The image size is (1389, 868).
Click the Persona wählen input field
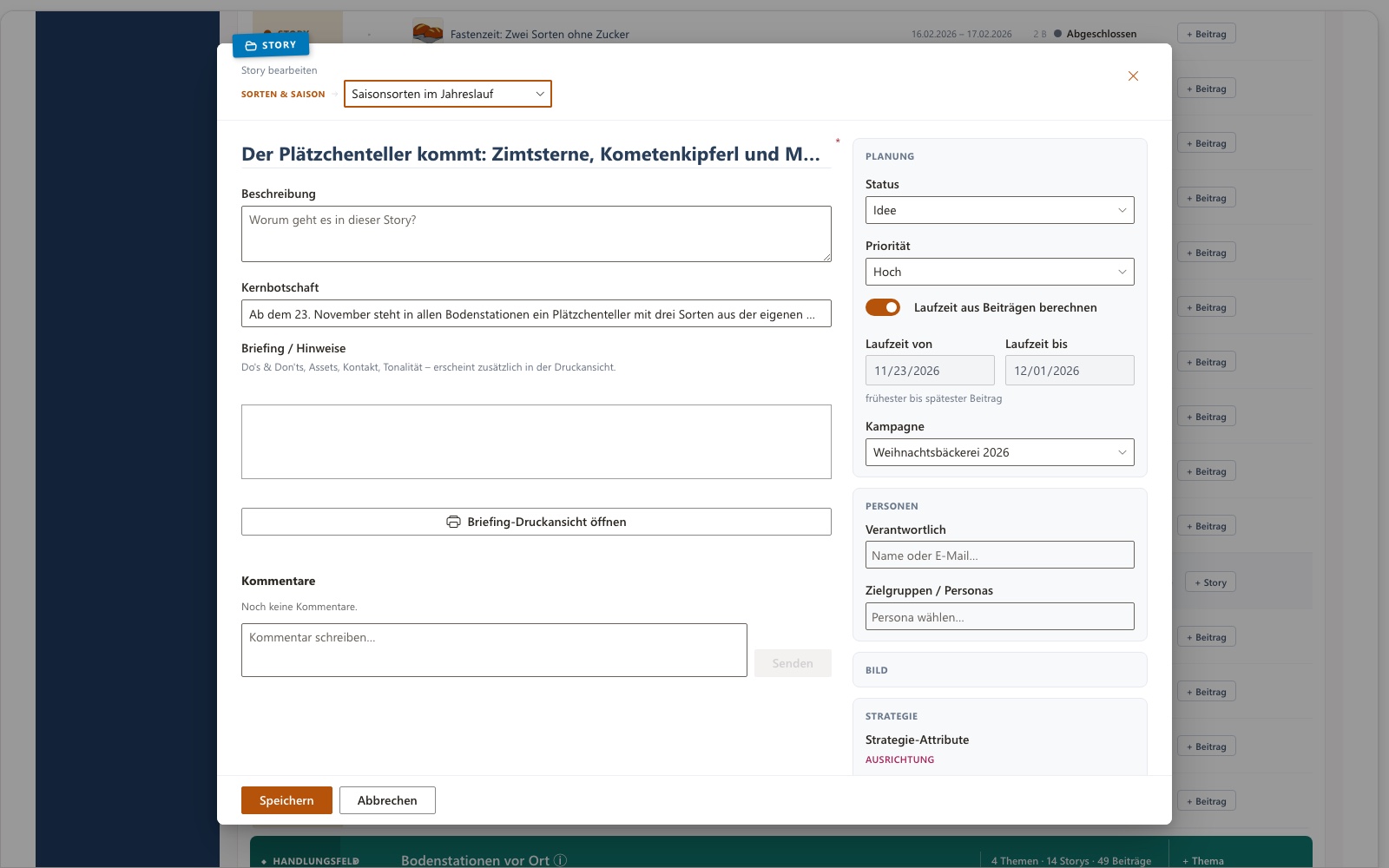pos(999,616)
